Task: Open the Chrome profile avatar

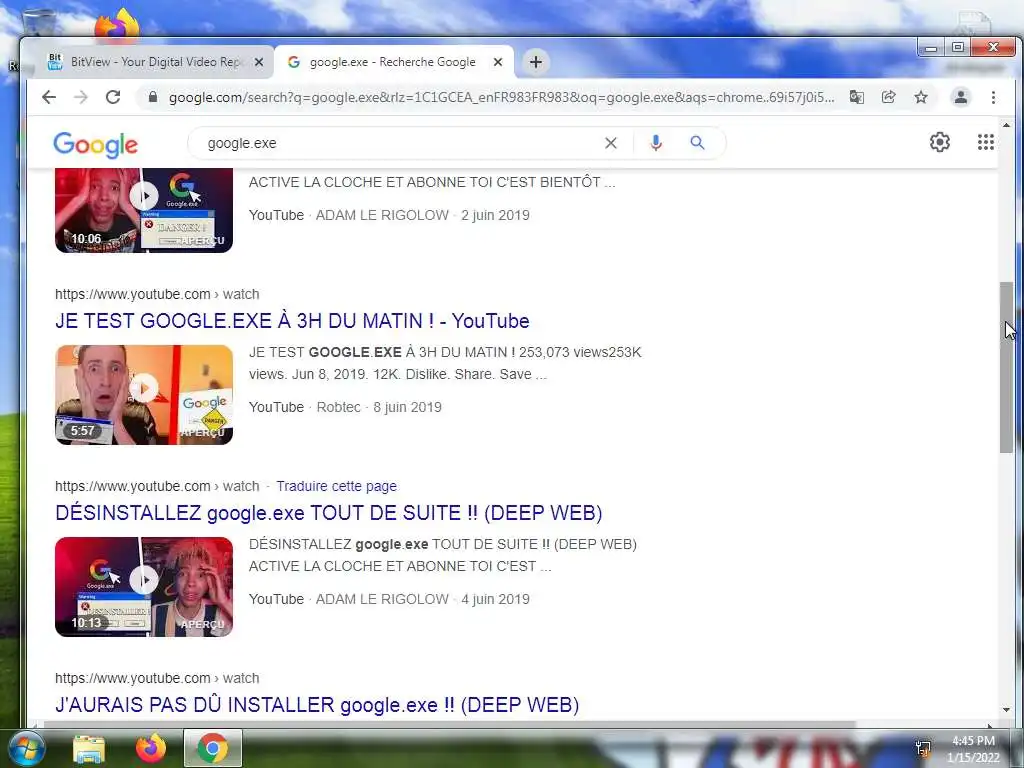Action: pos(961,97)
